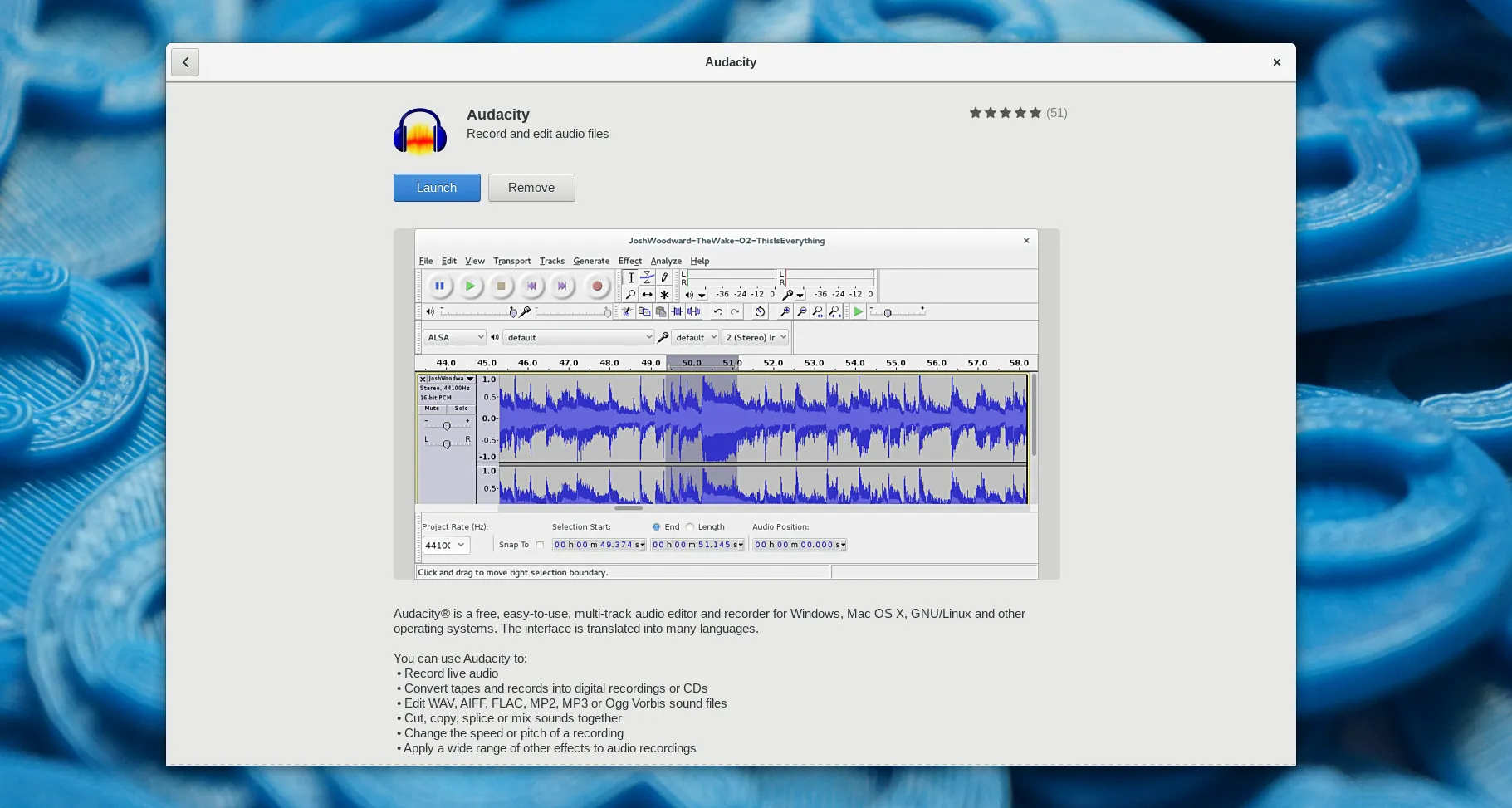Expand the 2 (Stereo) channels dropdown
Image resolution: width=1512 pixels, height=808 pixels.
coord(755,338)
